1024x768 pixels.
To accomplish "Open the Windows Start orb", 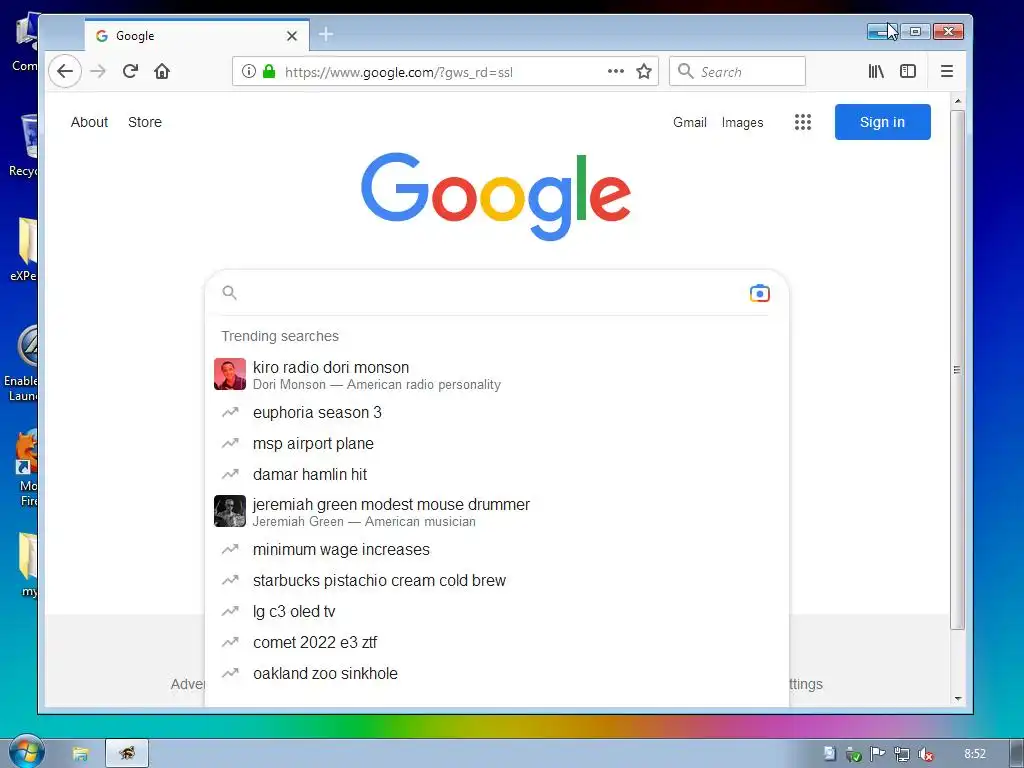I will 26,751.
